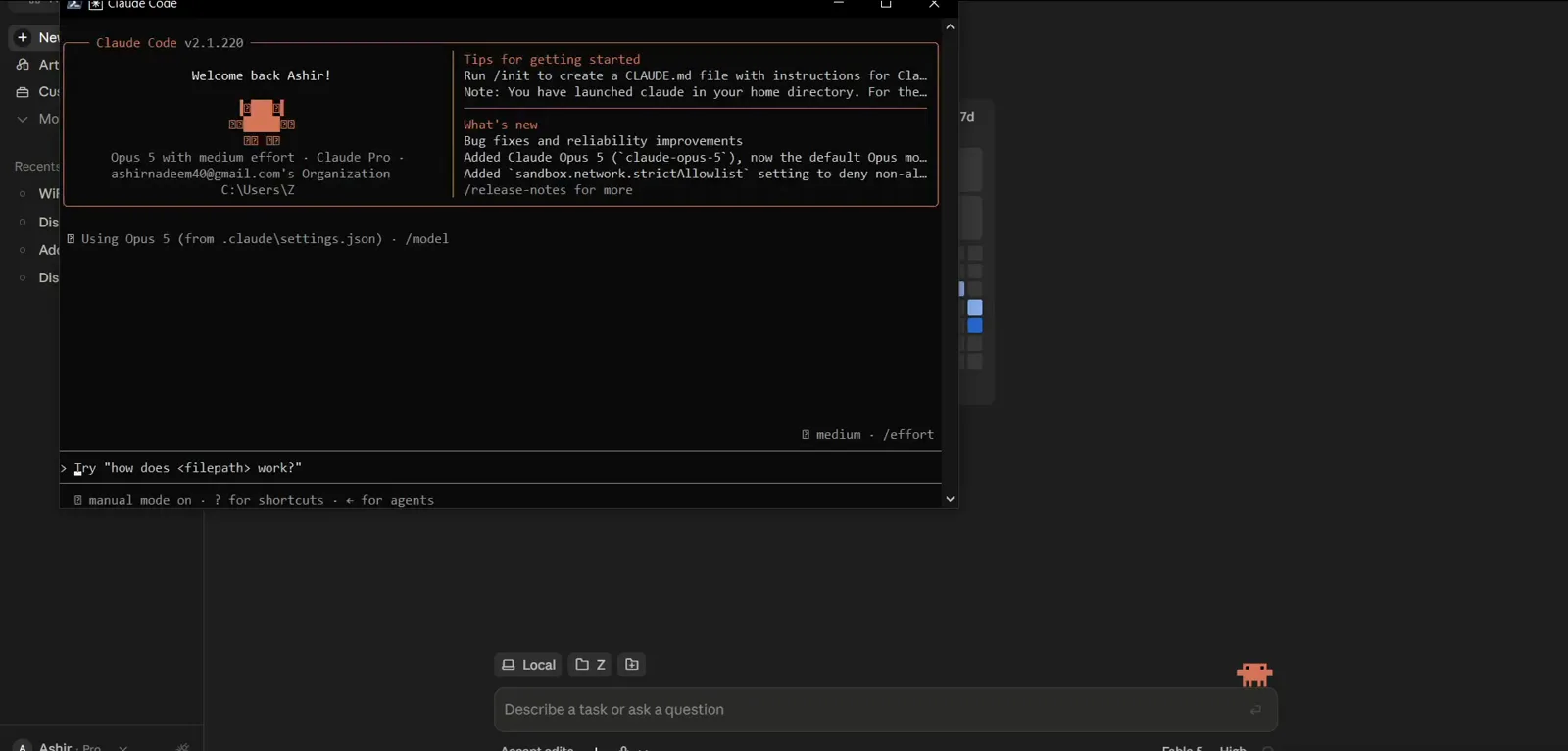Click the send arrow in the task field
This screenshot has width=1568, height=751.
(x=1255, y=710)
